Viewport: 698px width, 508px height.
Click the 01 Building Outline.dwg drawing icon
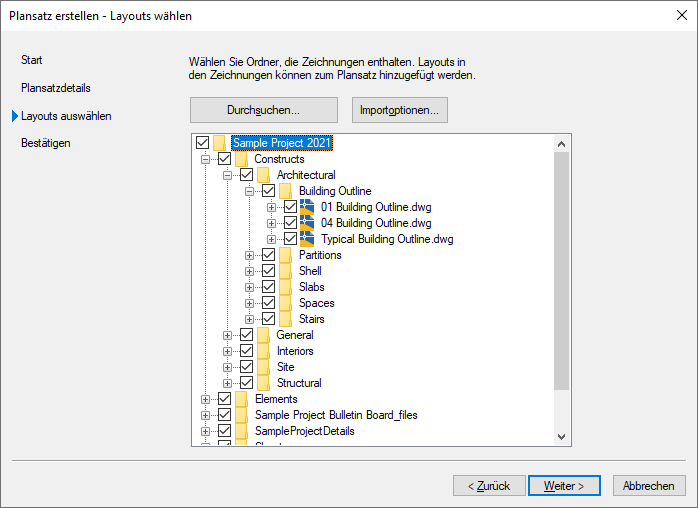307,207
